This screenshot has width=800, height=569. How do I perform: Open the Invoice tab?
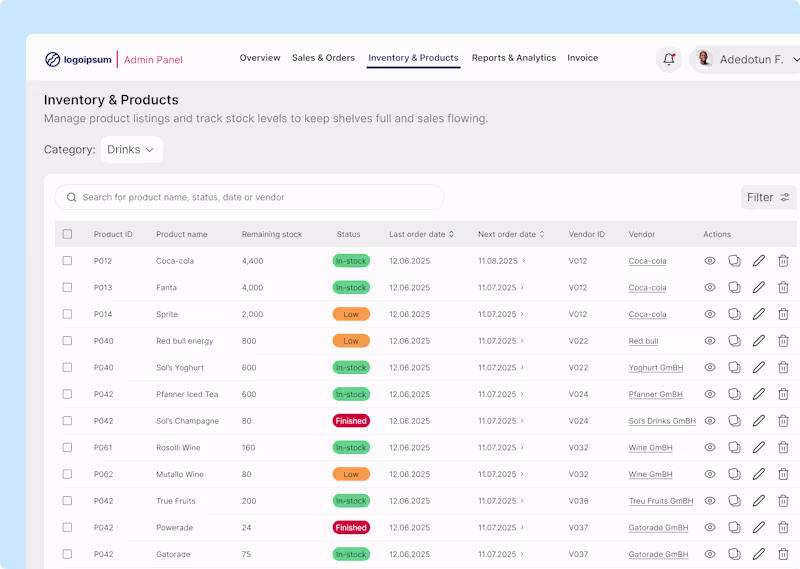[x=583, y=58]
